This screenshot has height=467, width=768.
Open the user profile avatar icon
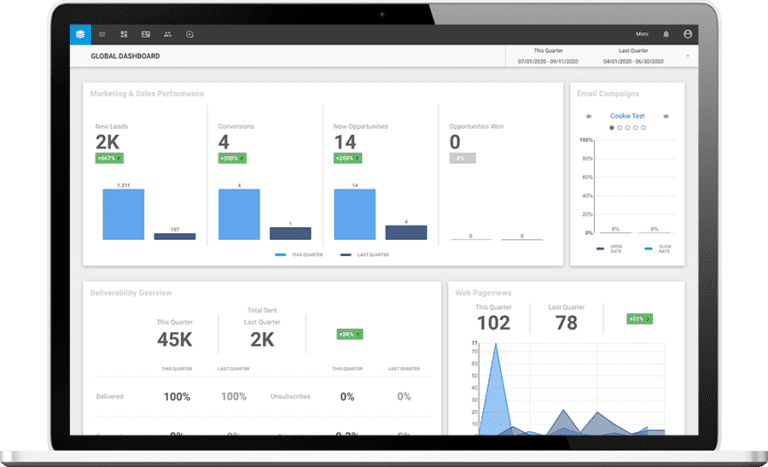(687, 34)
